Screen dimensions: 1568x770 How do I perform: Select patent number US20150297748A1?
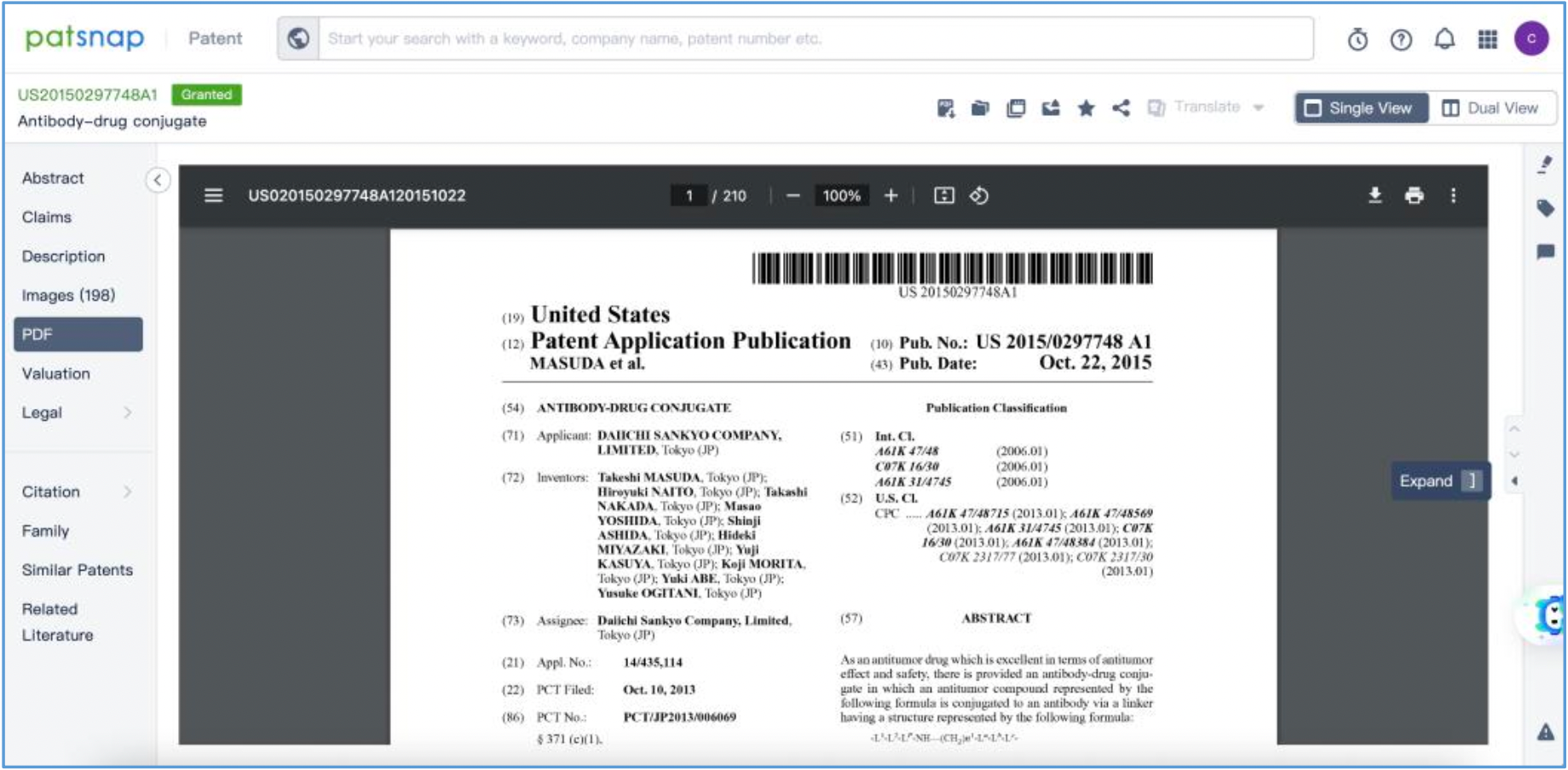click(88, 95)
